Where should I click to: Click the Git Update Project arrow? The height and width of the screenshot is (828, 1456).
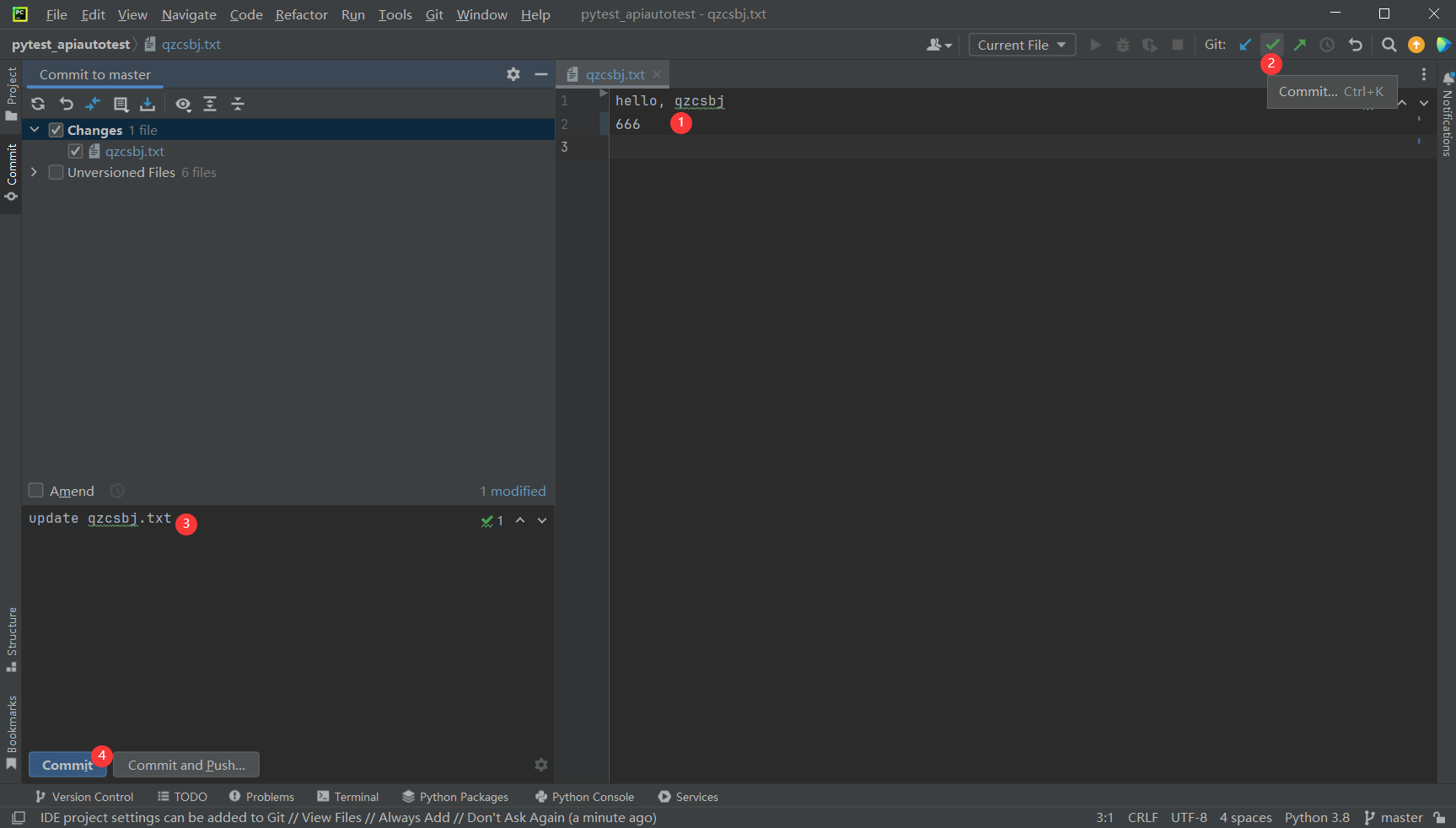1245,45
